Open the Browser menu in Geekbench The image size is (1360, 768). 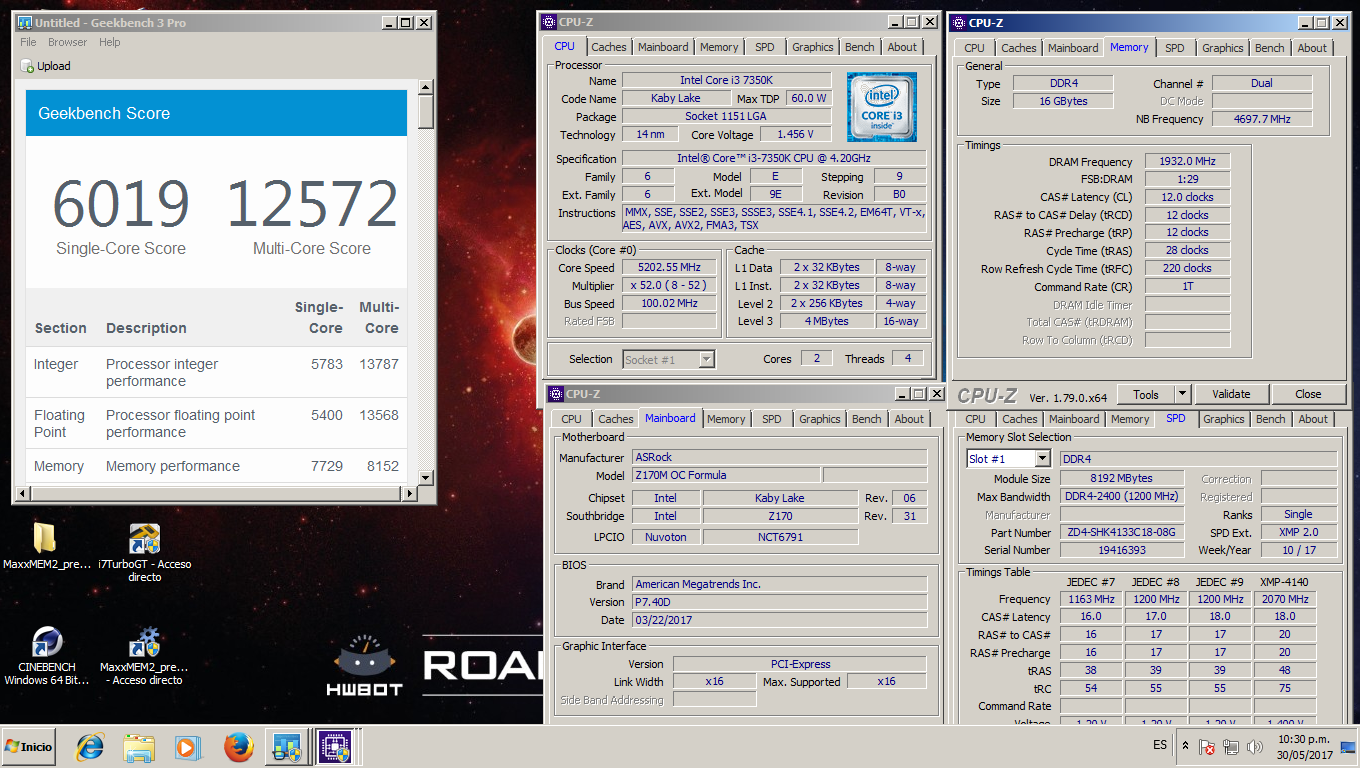tap(68, 42)
